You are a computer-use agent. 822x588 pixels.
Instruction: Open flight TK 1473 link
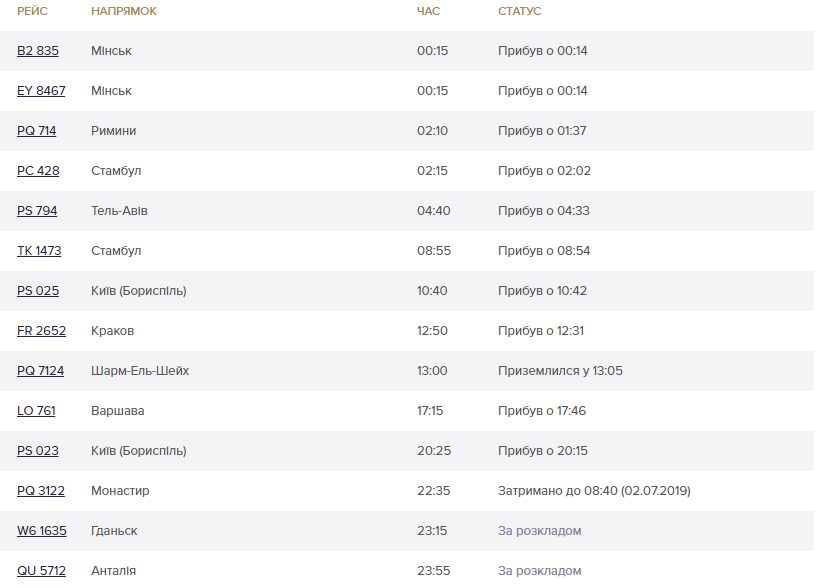pos(39,251)
